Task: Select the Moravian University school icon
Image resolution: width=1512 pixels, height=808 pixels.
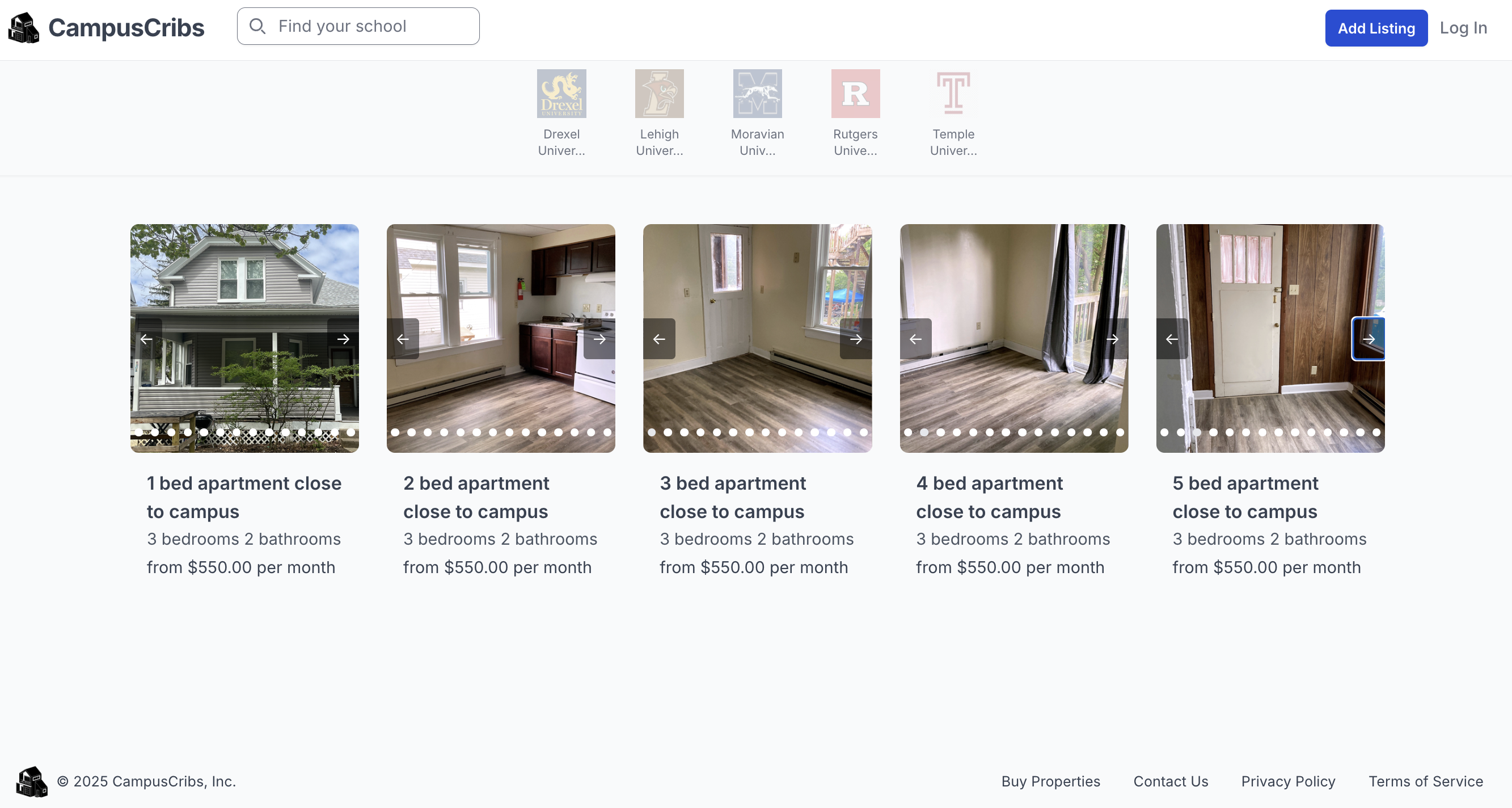Action: click(757, 94)
